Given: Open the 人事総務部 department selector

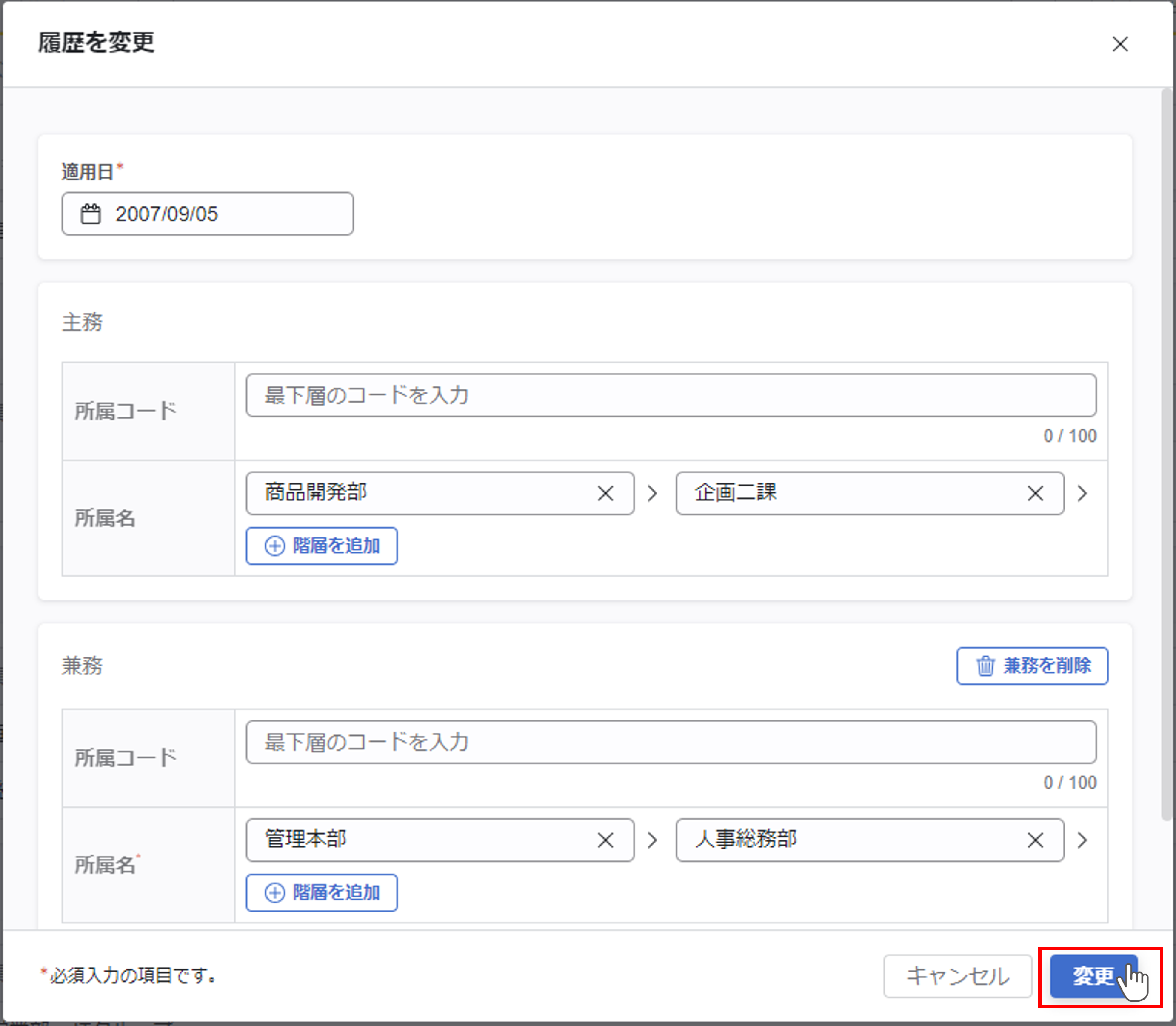Looking at the screenshot, I should click(848, 840).
